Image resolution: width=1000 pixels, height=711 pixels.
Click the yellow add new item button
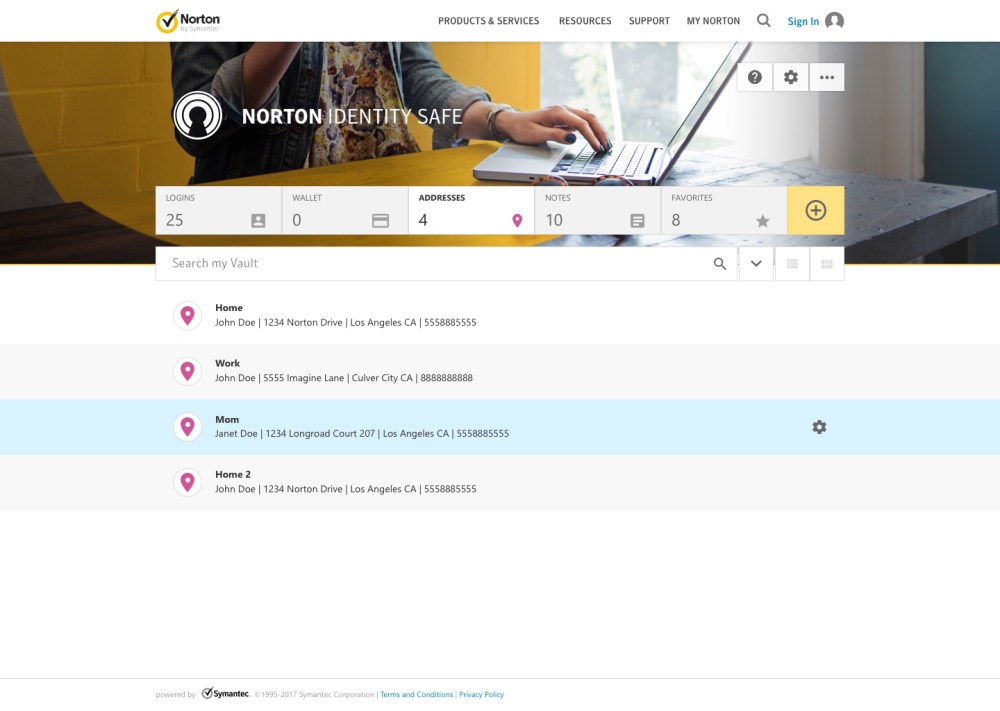pos(816,210)
